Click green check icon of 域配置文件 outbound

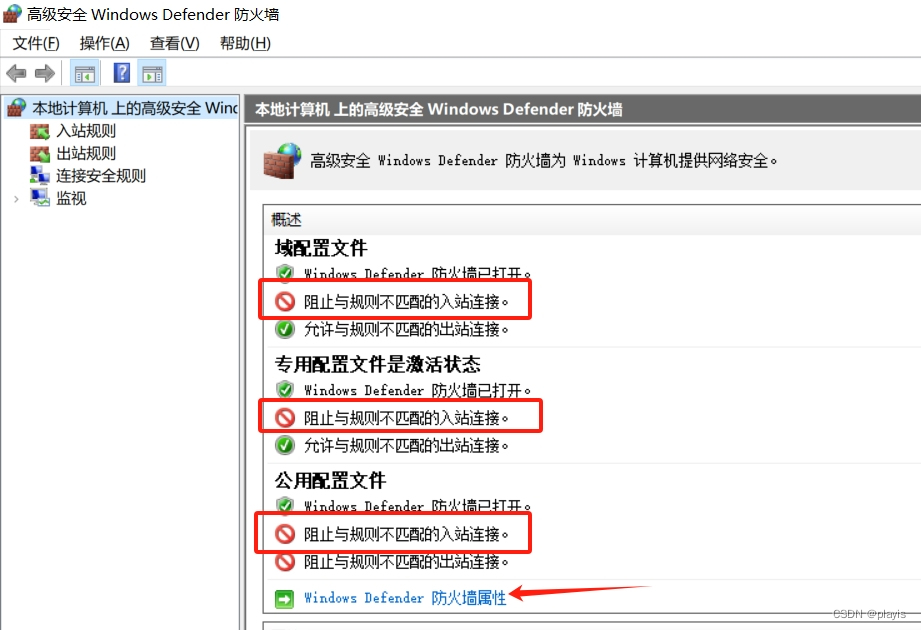(x=285, y=329)
